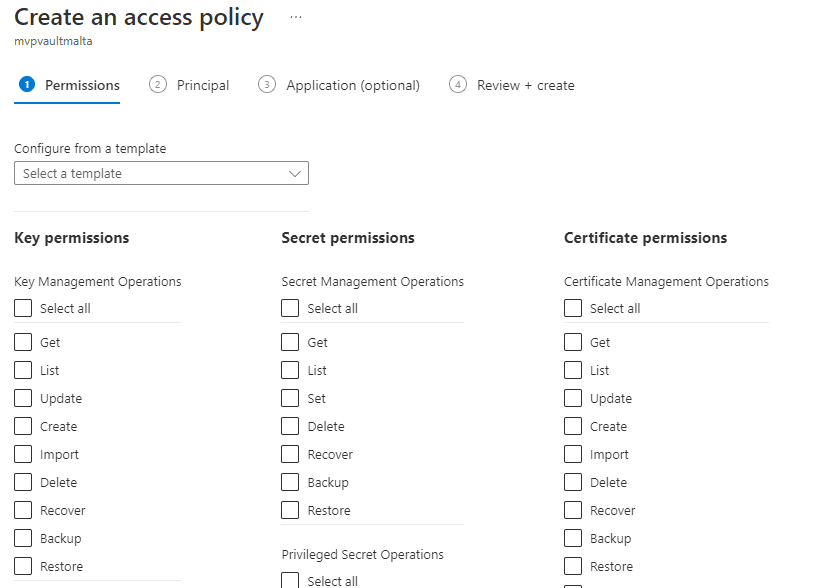Viewport: 823px width, 588px height.
Task: Click the step 3 Application circle icon
Action: click(267, 85)
